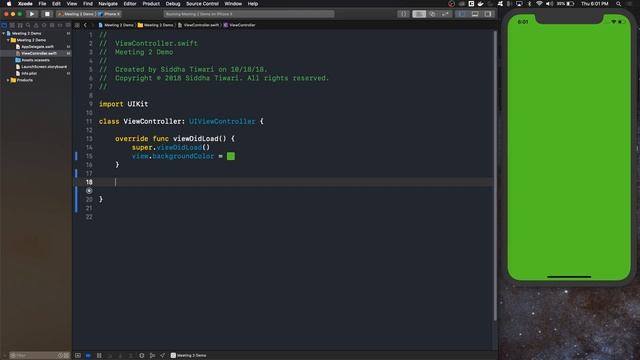
Task: Click the volume icon in menu bar
Action: coord(549,4)
